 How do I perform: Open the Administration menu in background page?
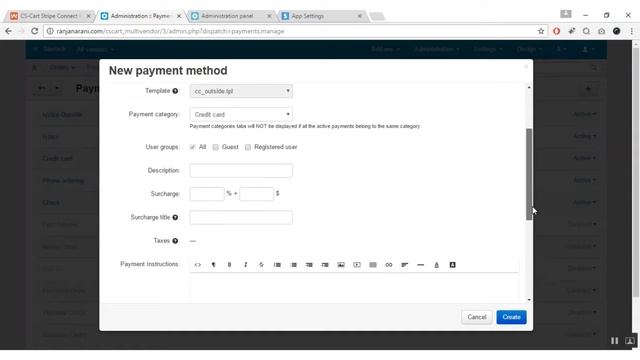(x=436, y=49)
